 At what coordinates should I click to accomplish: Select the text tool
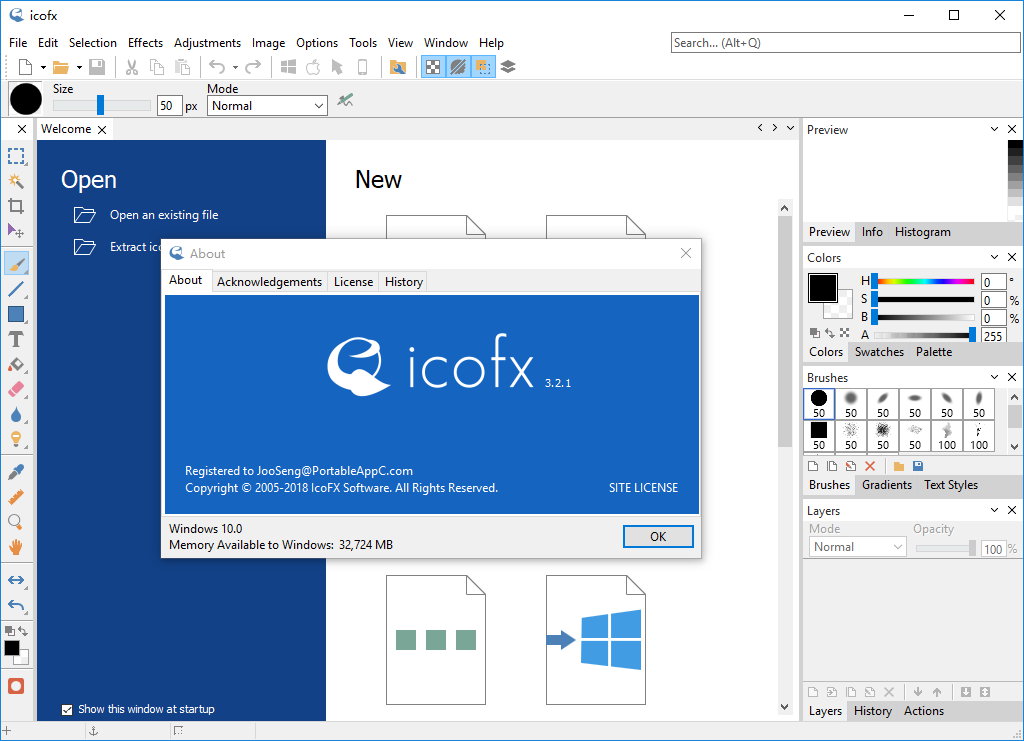coord(16,339)
